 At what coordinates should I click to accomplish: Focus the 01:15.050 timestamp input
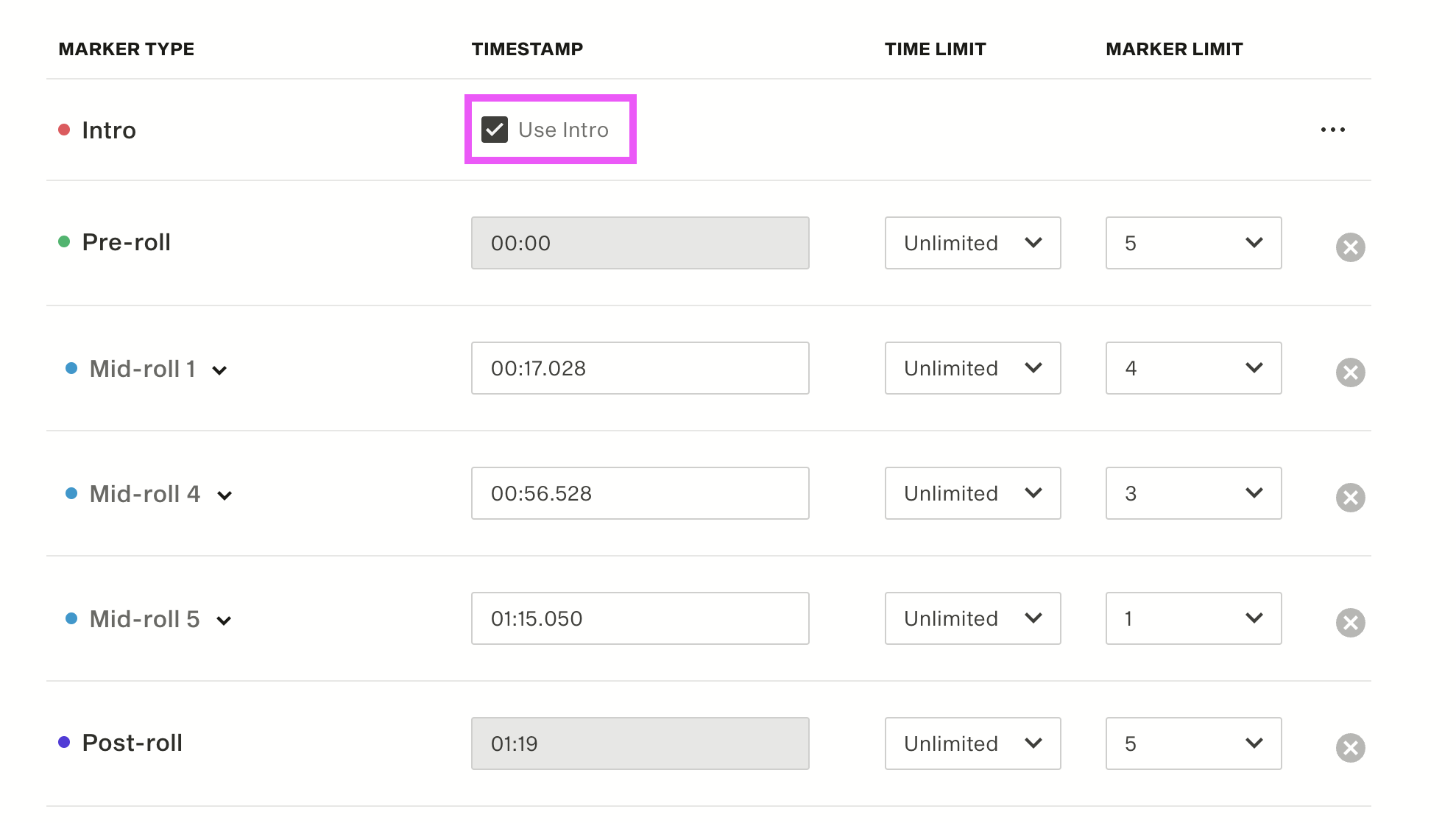640,618
